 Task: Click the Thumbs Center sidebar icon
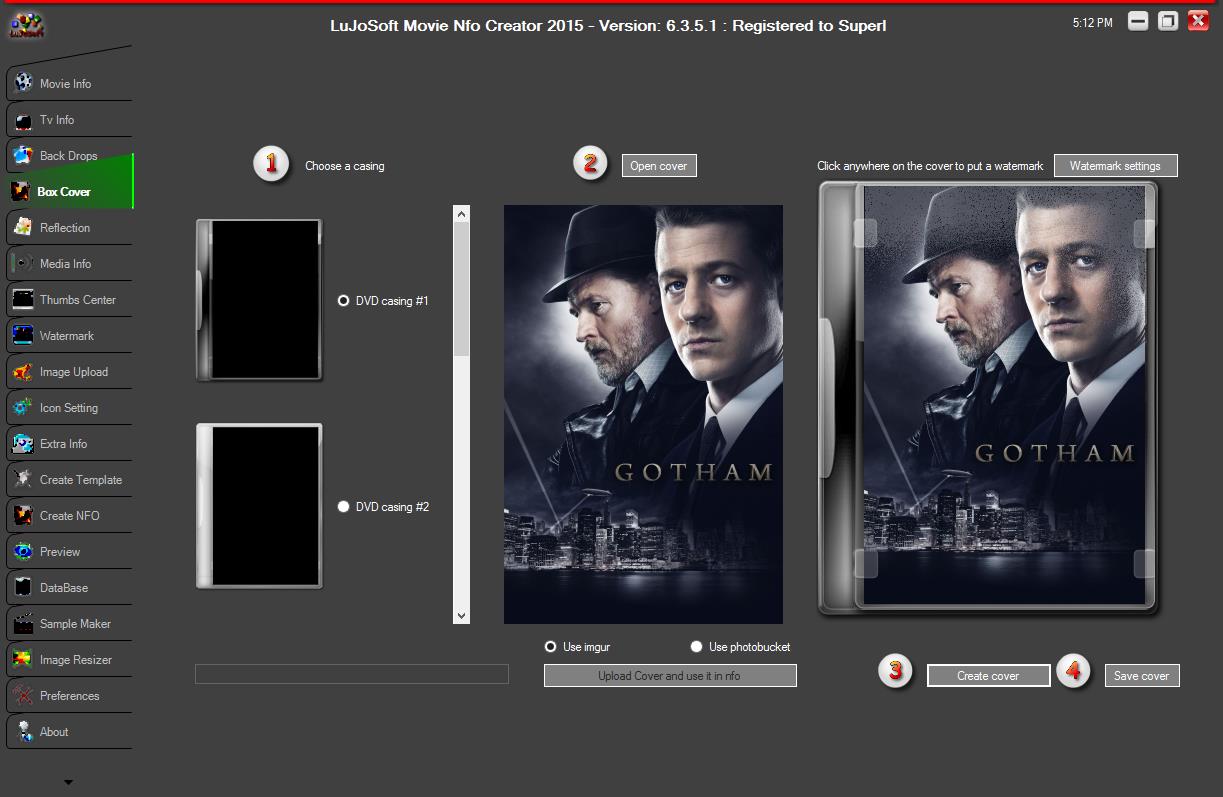23,300
